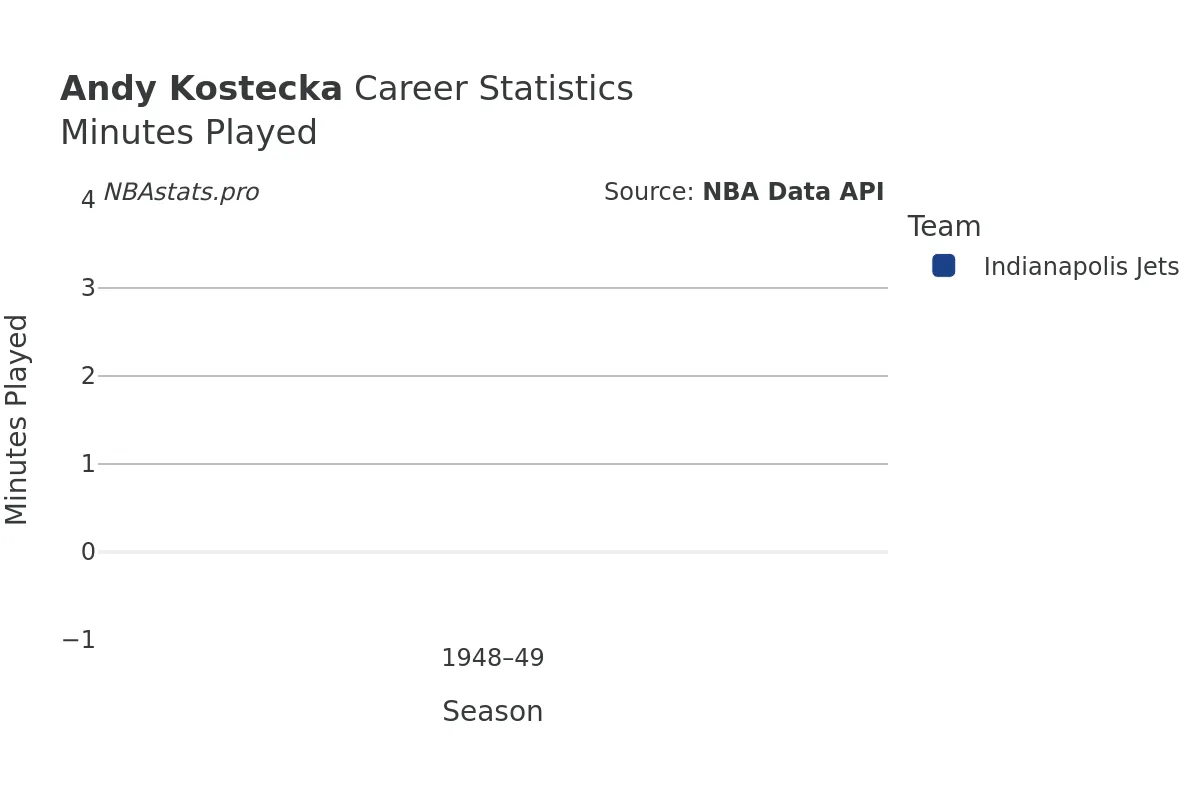Click the Team legend title

coord(944,227)
